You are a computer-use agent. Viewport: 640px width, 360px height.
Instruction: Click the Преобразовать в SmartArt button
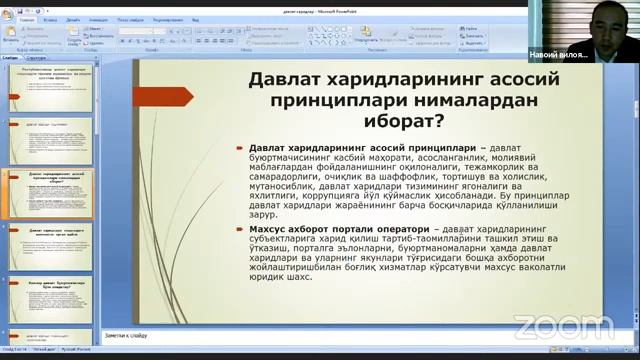(273, 43)
